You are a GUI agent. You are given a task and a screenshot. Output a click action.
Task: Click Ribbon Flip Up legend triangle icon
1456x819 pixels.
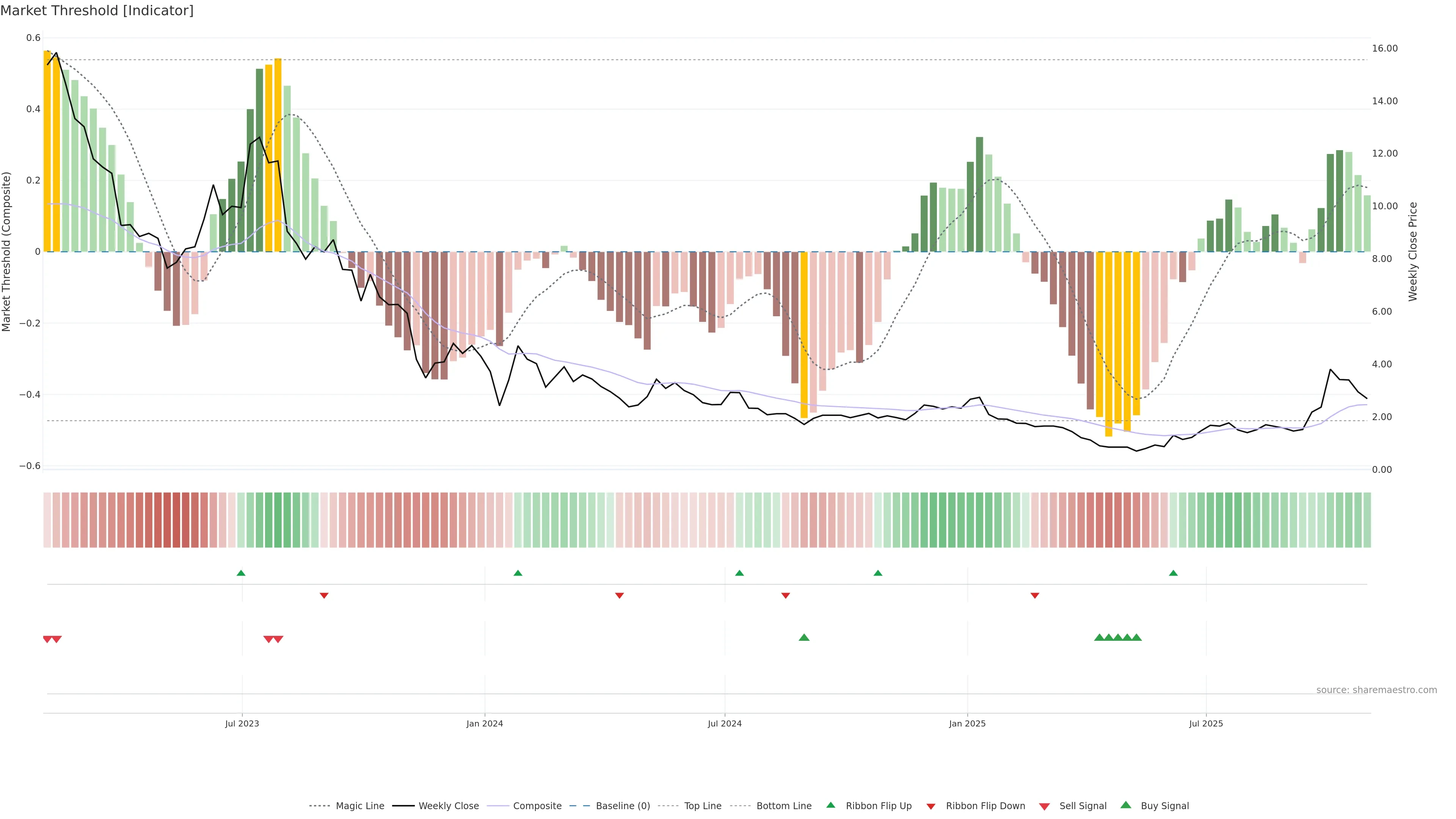click(830, 805)
